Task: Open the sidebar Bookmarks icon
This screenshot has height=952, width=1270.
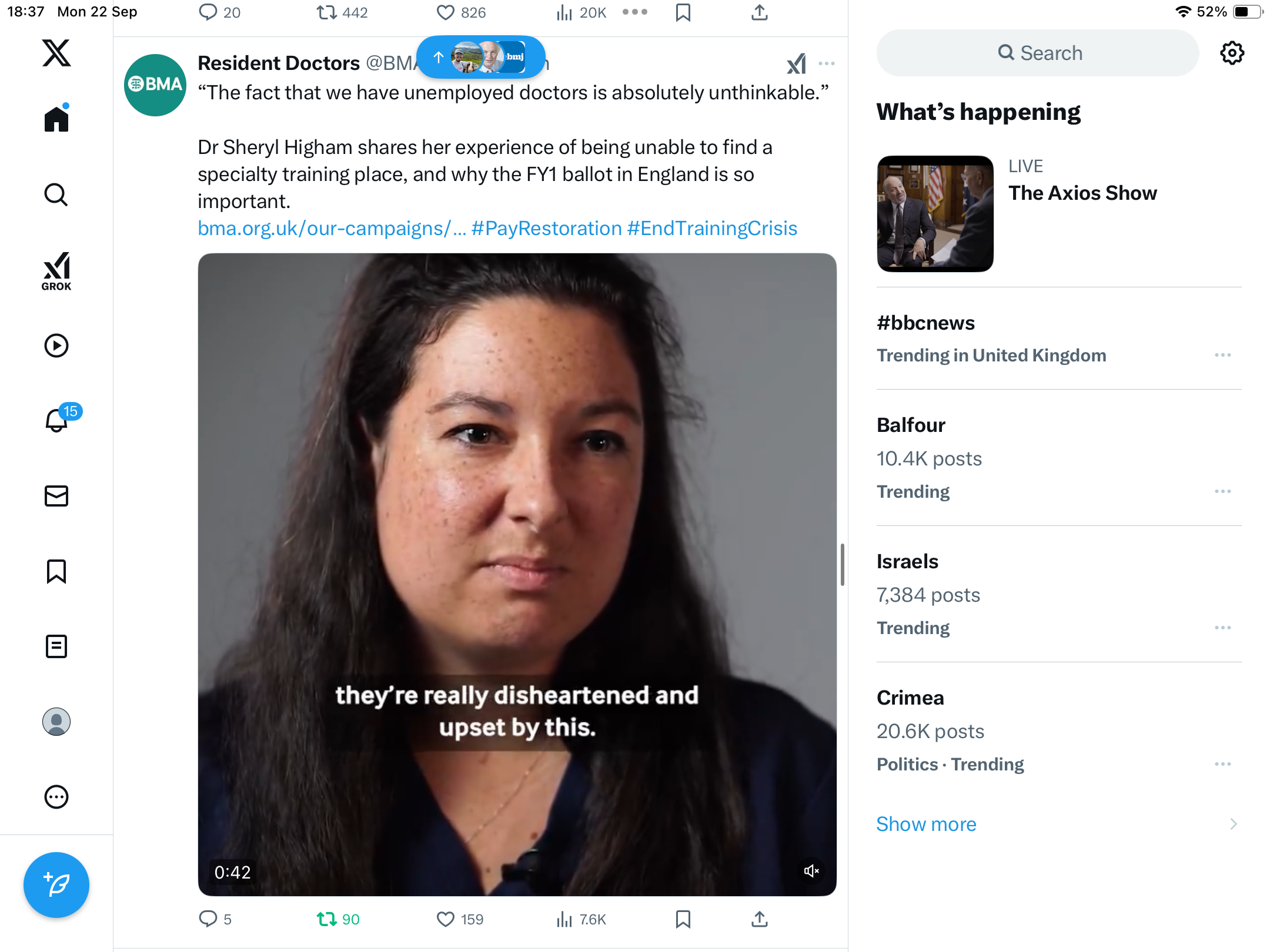Action: pos(56,571)
